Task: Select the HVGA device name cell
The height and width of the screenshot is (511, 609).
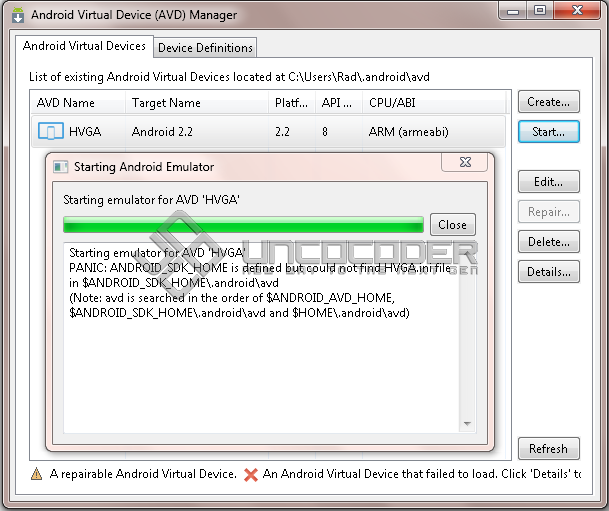Action: 85,132
